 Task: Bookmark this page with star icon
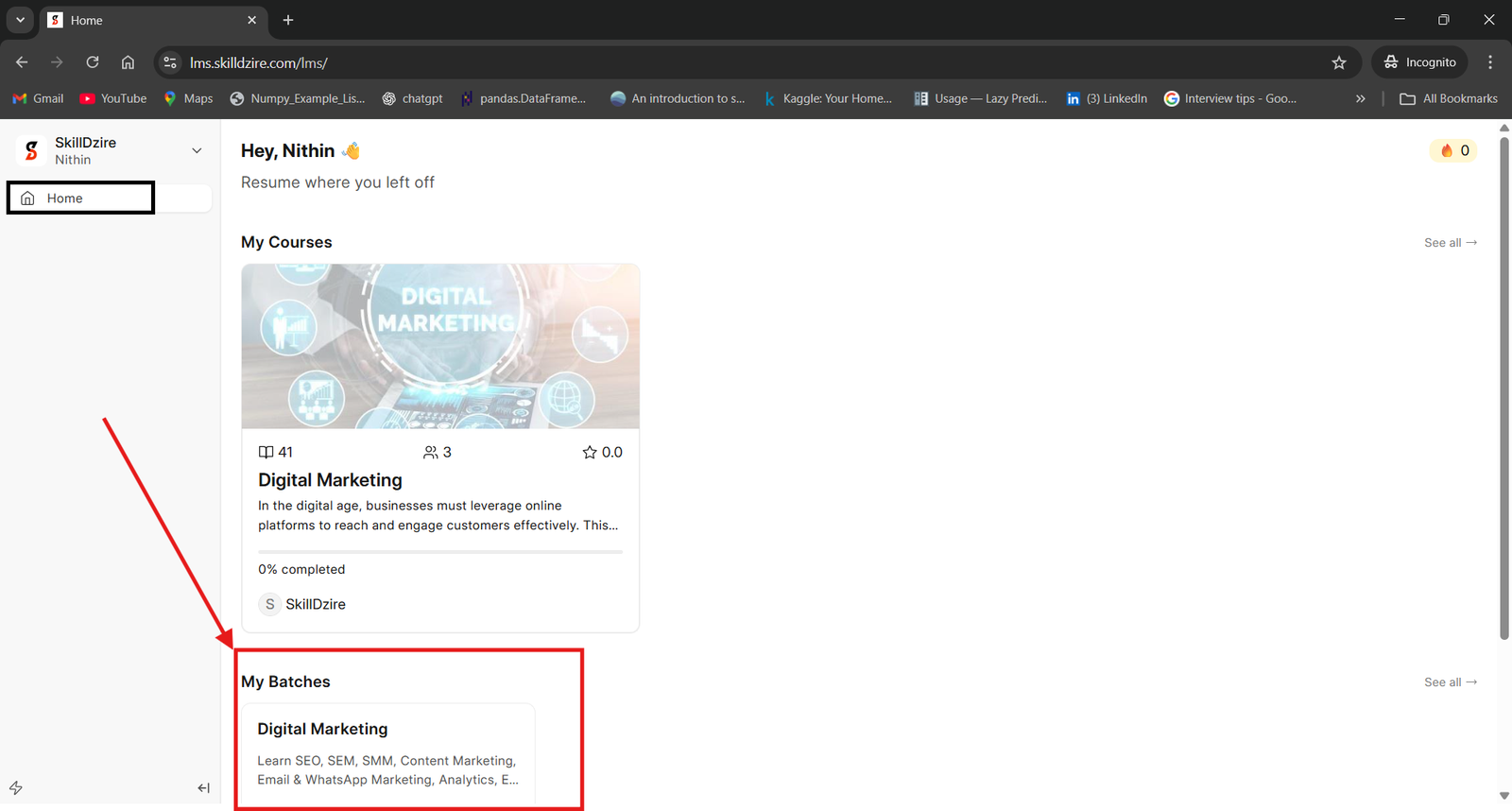1338,62
